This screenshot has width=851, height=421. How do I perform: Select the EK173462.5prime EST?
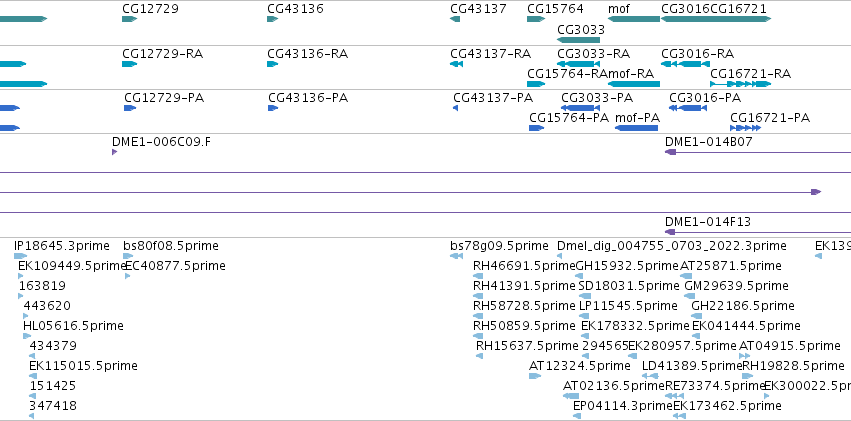click(679, 416)
